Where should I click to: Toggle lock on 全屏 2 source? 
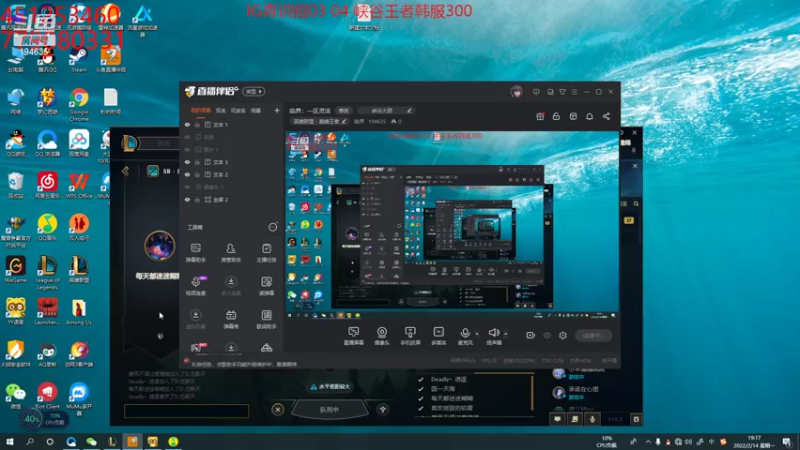pyautogui.click(x=197, y=199)
